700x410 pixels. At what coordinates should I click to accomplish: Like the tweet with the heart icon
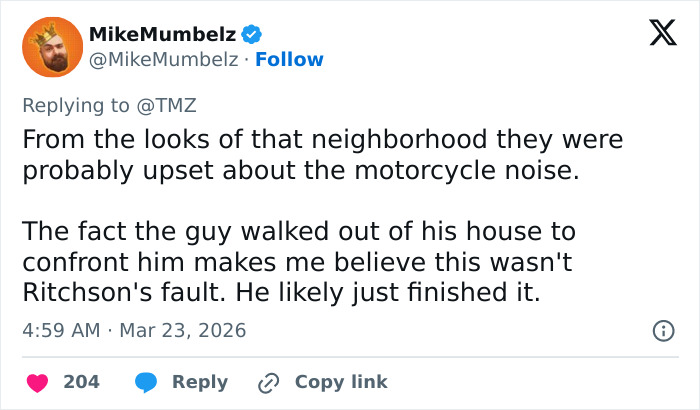coord(37,382)
